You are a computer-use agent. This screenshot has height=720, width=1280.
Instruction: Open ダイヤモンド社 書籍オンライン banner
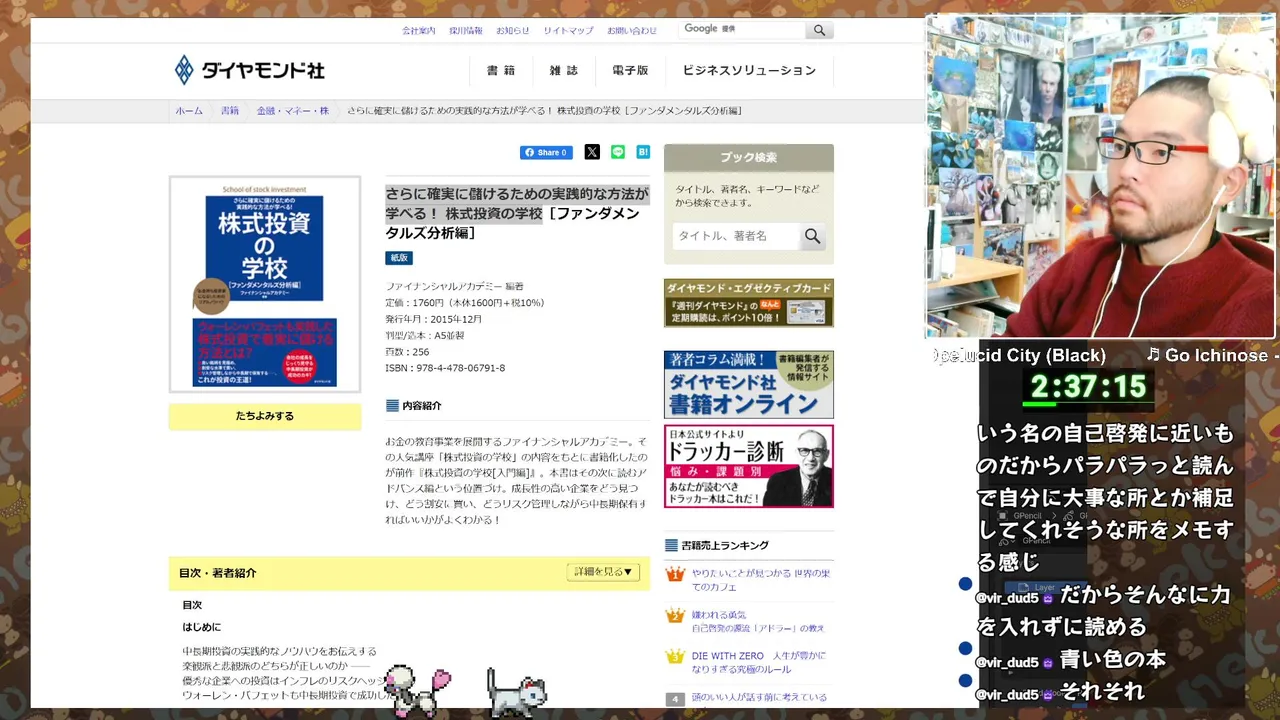[749, 384]
